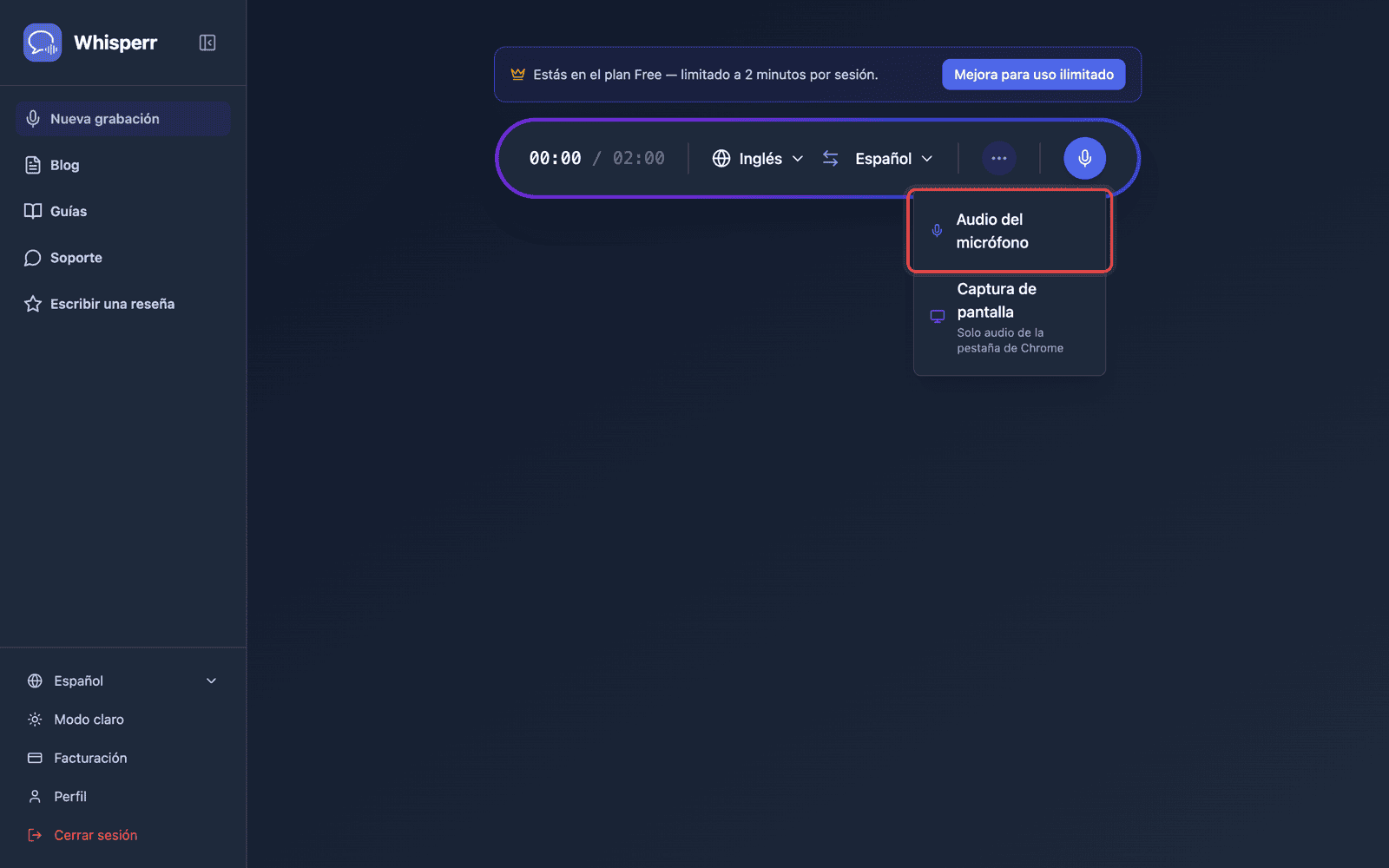Click the Whisperr brand name
Viewport: 1389px width, 868px height.
click(x=115, y=43)
